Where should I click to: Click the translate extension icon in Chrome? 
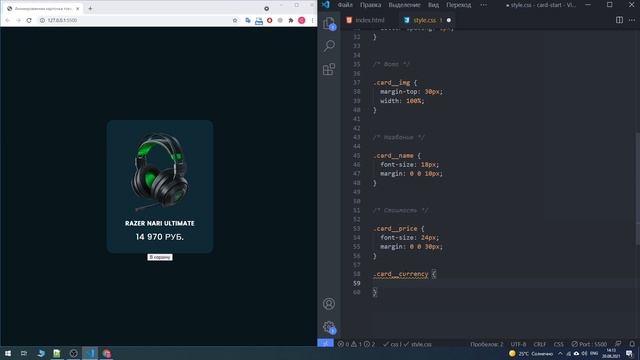click(x=248, y=20)
